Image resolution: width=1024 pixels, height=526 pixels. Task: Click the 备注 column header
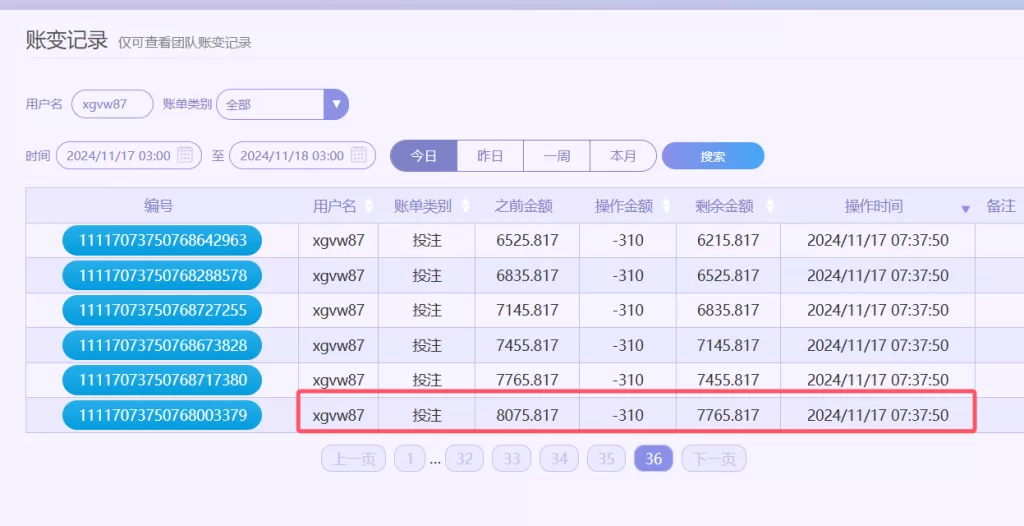pos(1000,206)
